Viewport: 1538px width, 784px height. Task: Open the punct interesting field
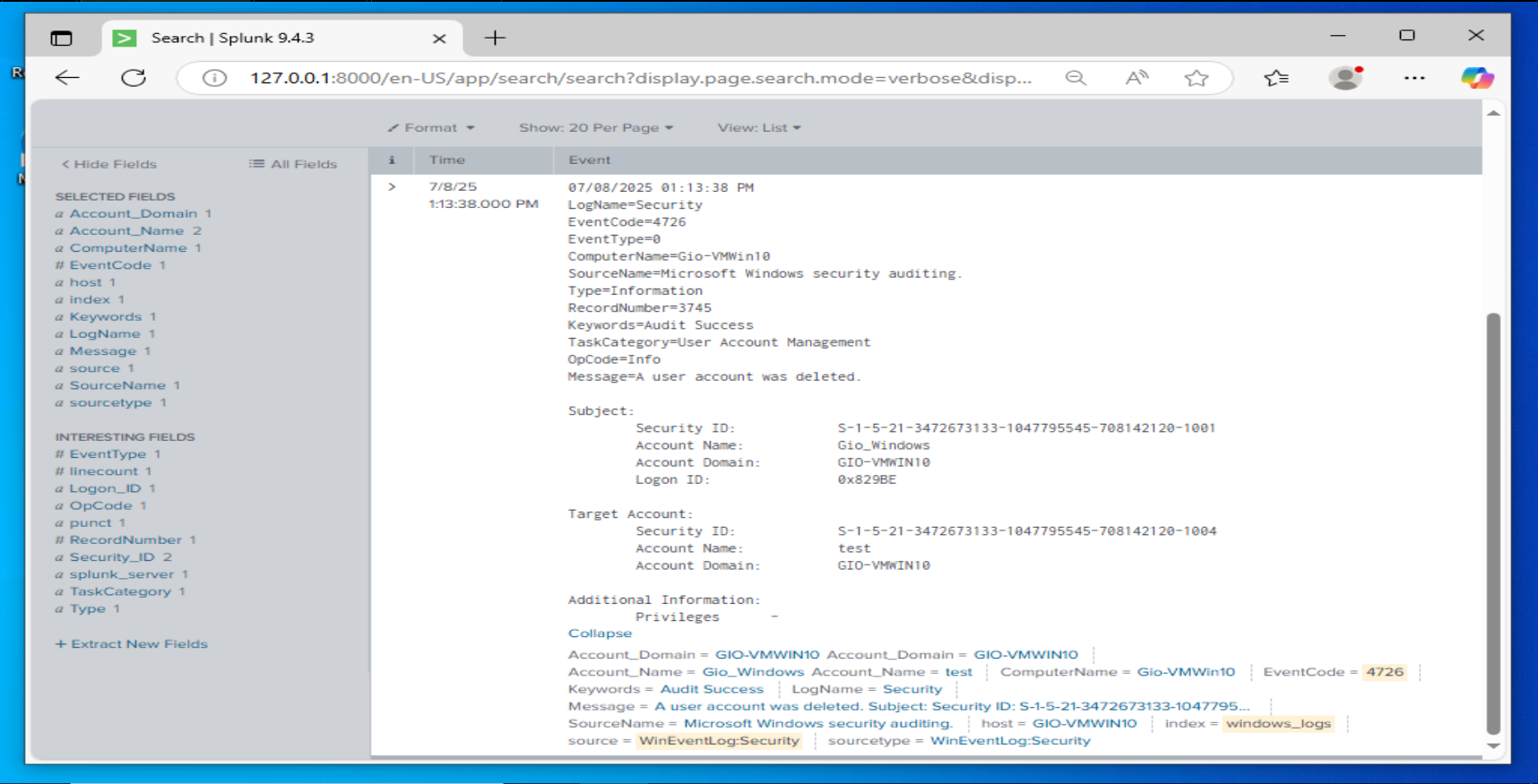coord(91,522)
